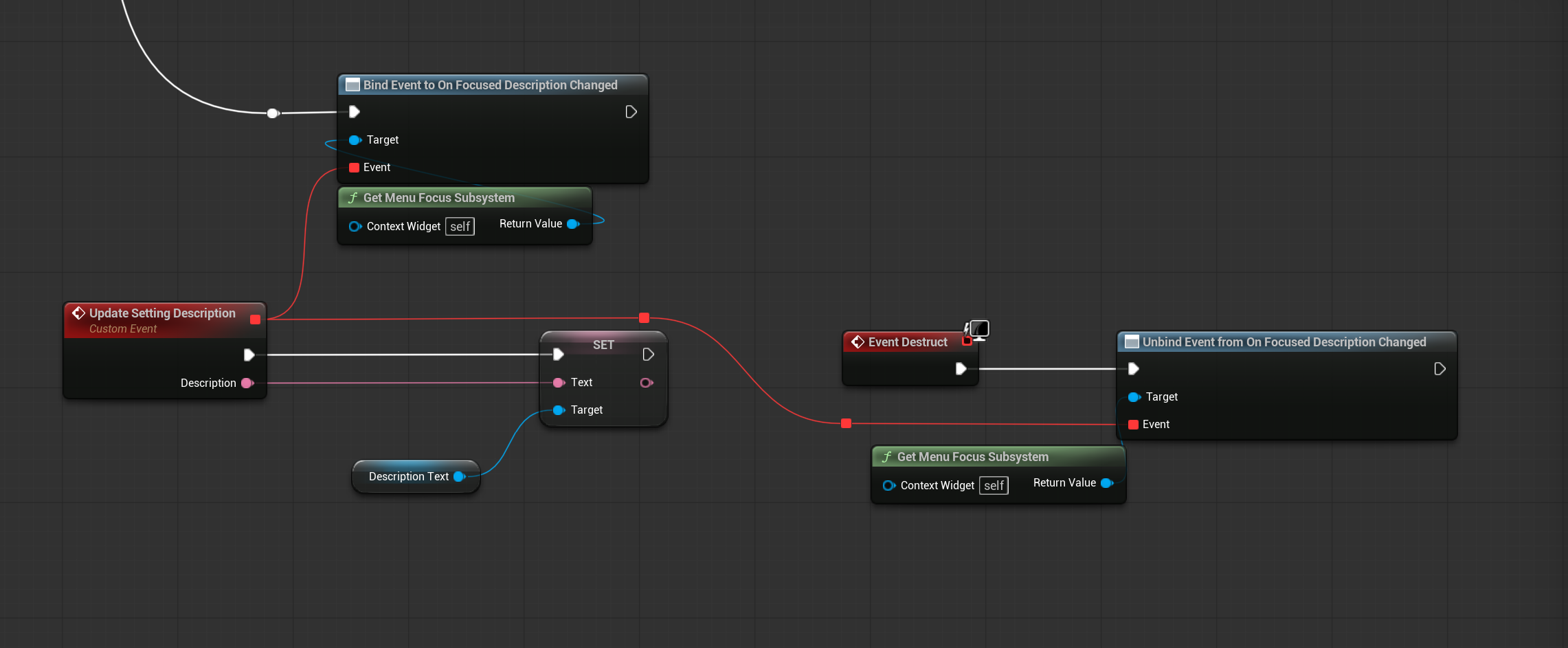The height and width of the screenshot is (648, 1568).
Task: Select the Description Text variable node
Action: (416, 476)
